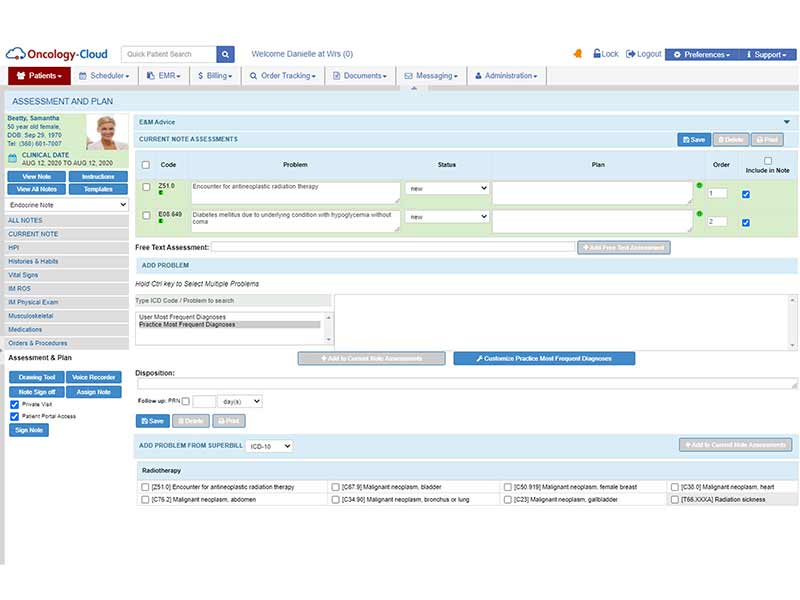This screenshot has height=600, width=800.
Task: Check the Follow up PRN checkbox
Action: tap(186, 401)
